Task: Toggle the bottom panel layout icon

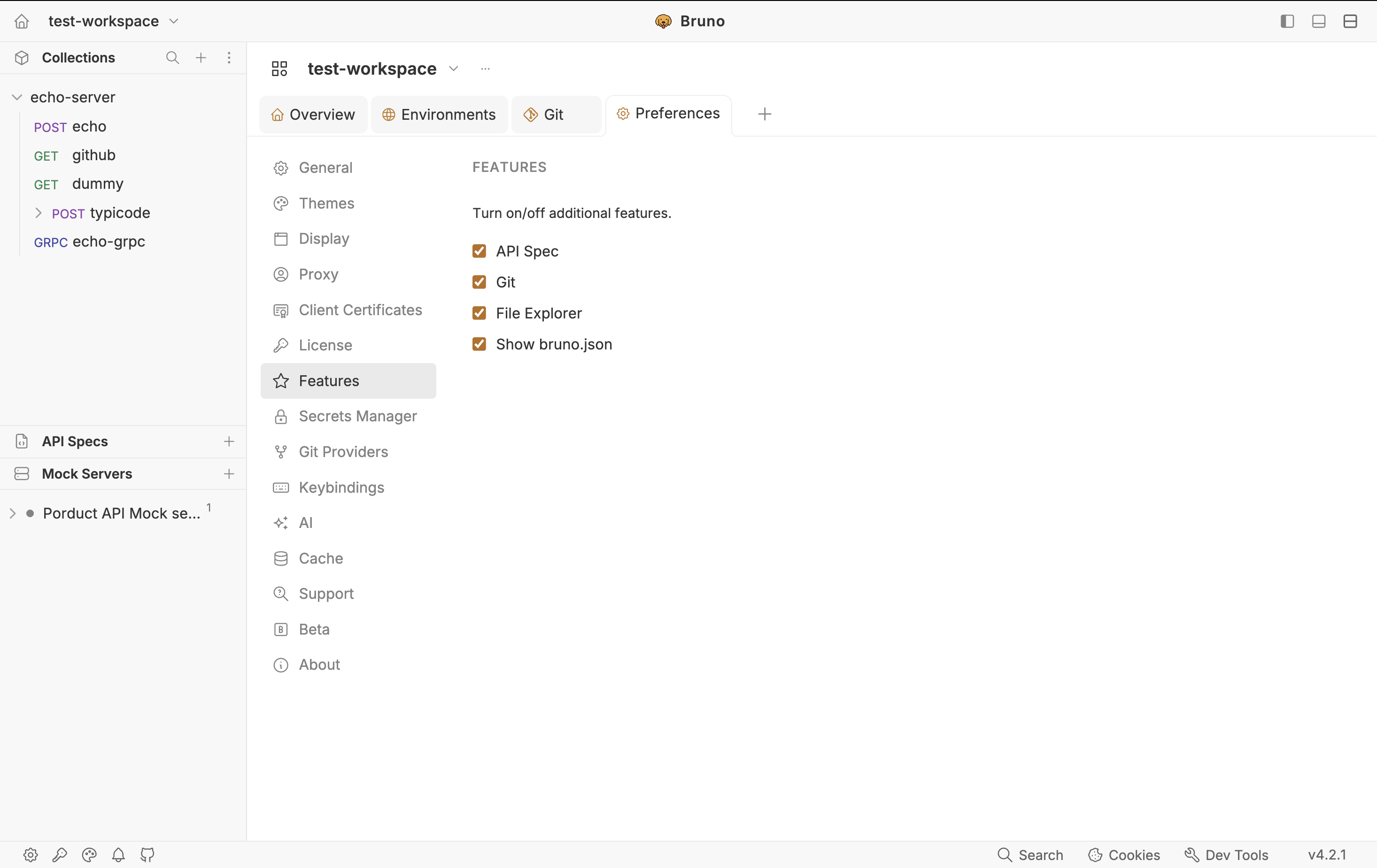Action: (x=1318, y=21)
